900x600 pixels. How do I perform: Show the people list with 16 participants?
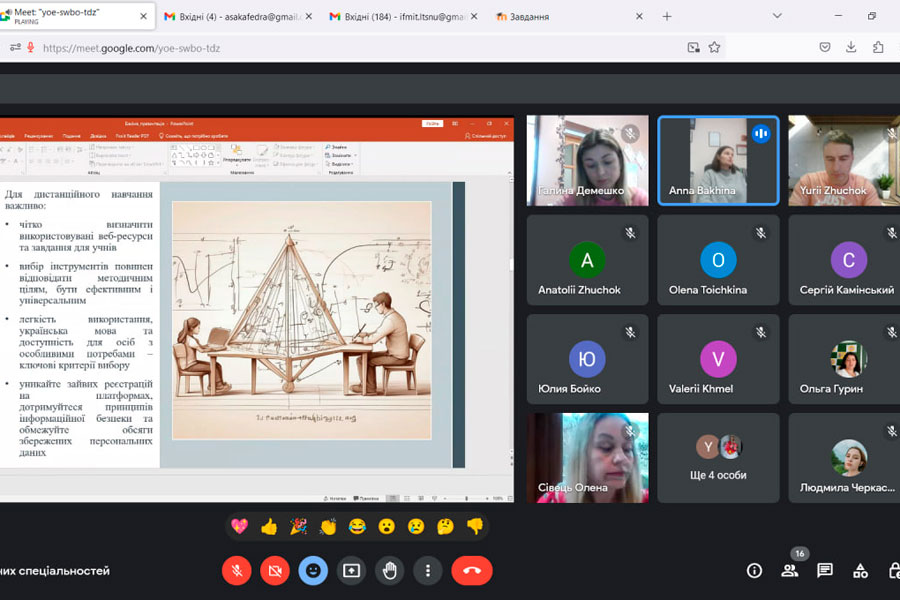(x=790, y=570)
